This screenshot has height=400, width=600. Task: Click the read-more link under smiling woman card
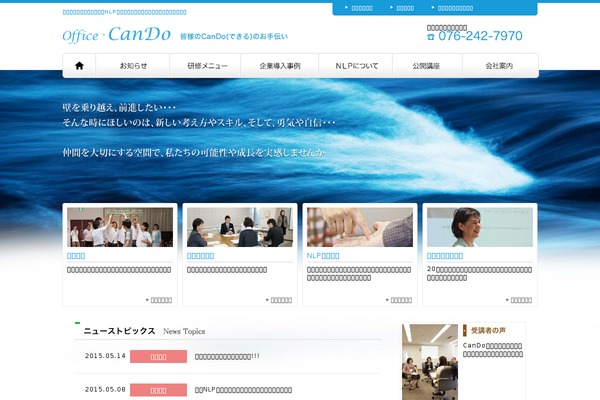(x=519, y=300)
